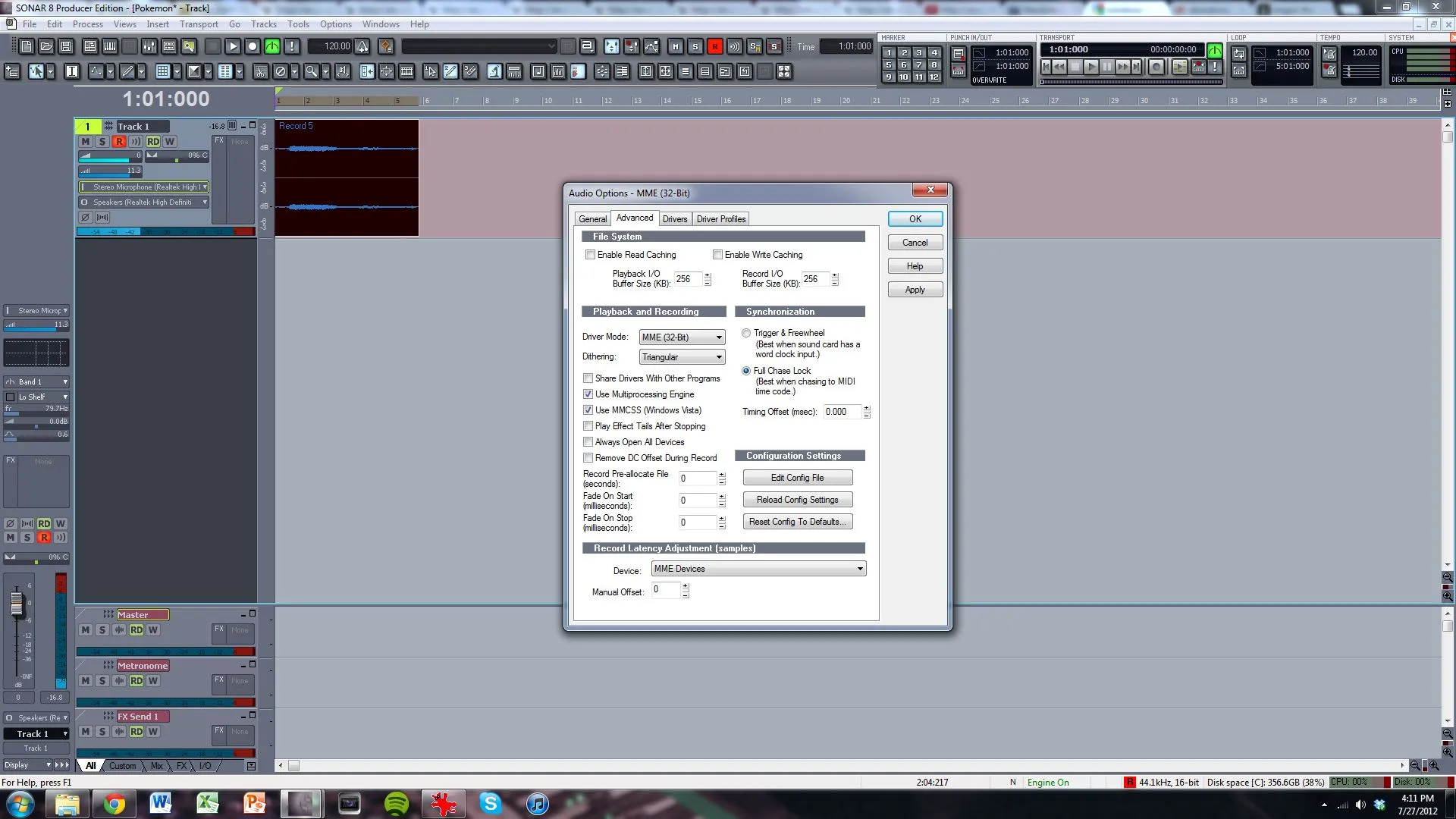Click Rewind in Transport panel
The image size is (1456, 819).
[x=1059, y=67]
